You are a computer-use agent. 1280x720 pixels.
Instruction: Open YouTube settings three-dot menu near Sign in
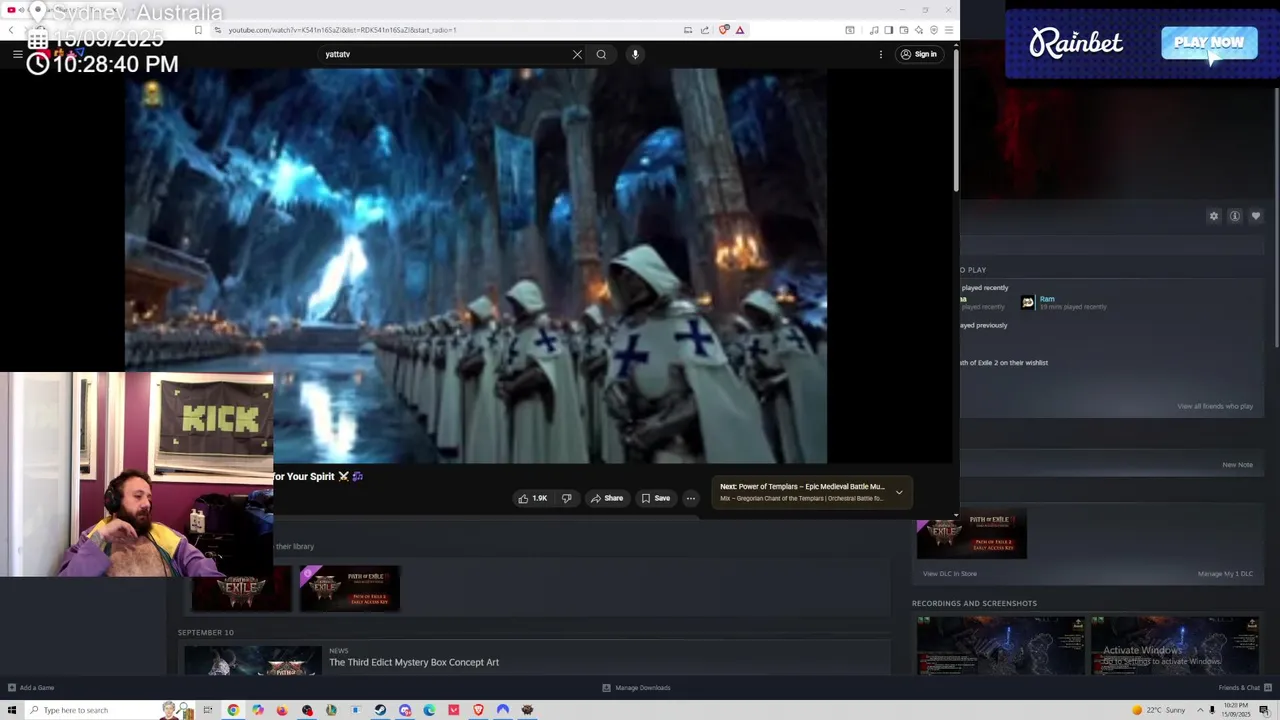coord(881,54)
